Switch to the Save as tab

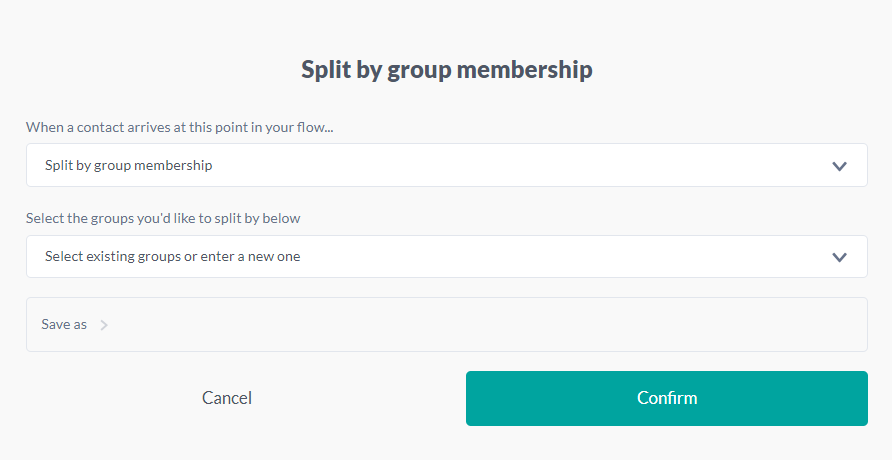coord(65,325)
